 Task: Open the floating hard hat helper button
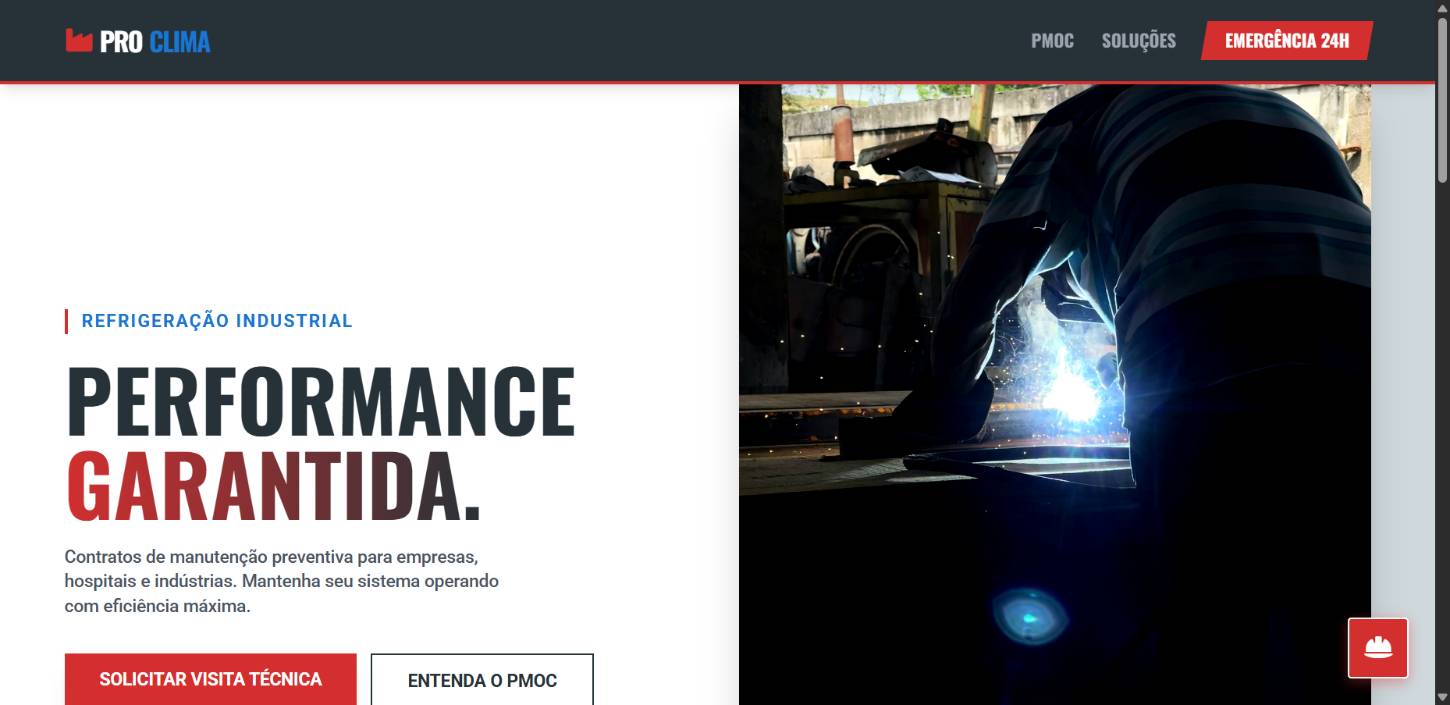tap(1378, 648)
